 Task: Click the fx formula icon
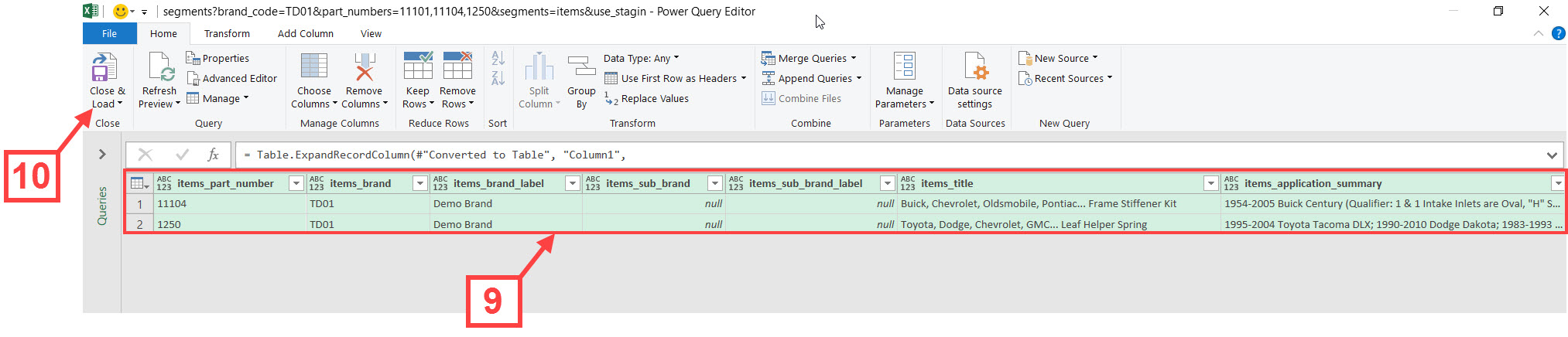click(214, 155)
